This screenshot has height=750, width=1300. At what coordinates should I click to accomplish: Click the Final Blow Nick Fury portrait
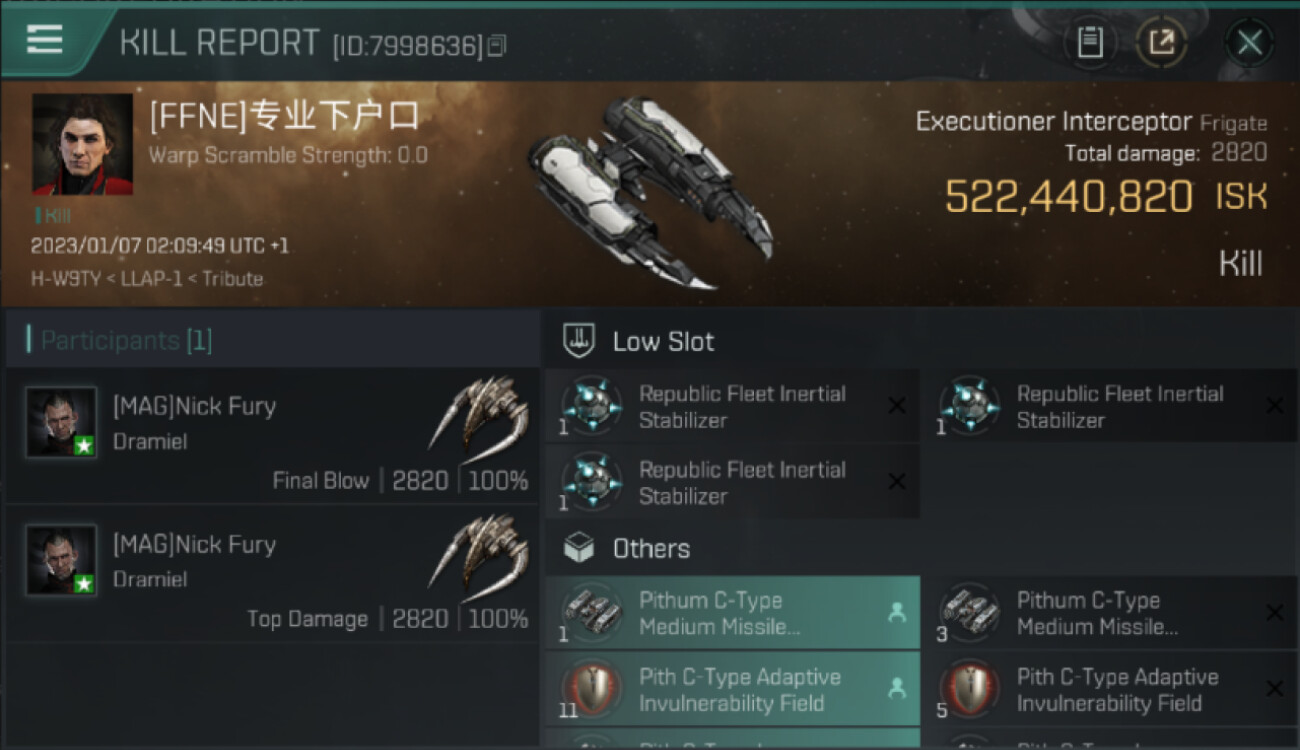pyautogui.click(x=62, y=422)
